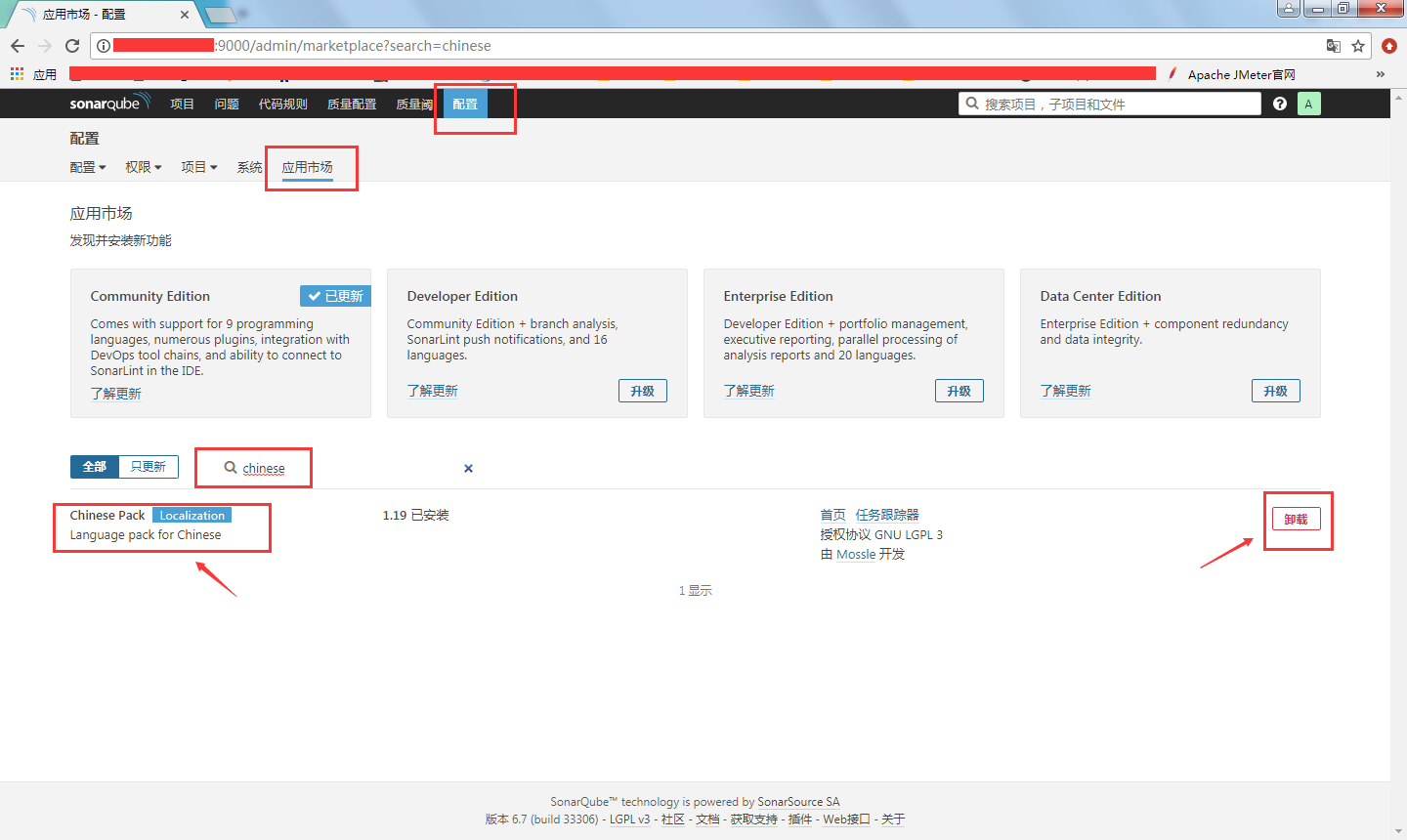
Task: Open the 系统 admin tab
Action: 249,167
